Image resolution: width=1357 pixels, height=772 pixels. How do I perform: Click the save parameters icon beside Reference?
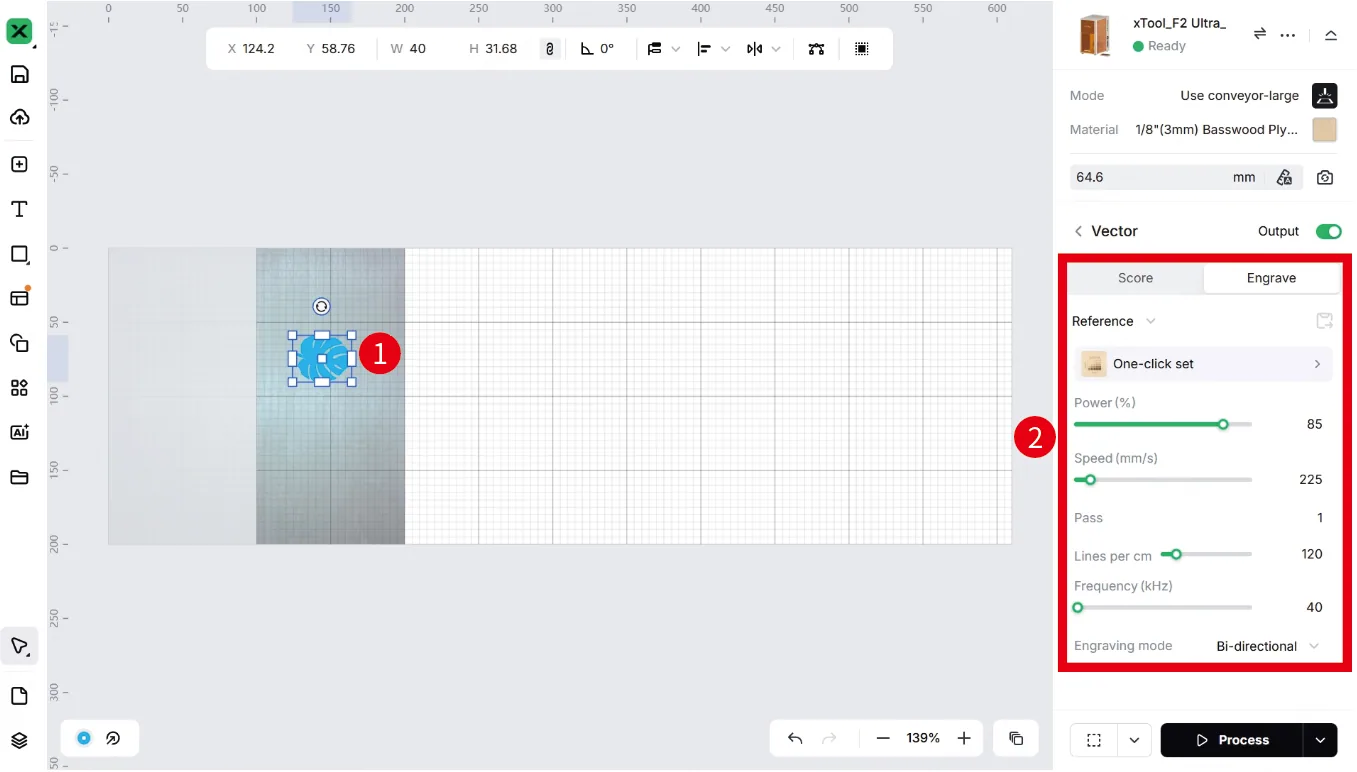[1324, 321]
